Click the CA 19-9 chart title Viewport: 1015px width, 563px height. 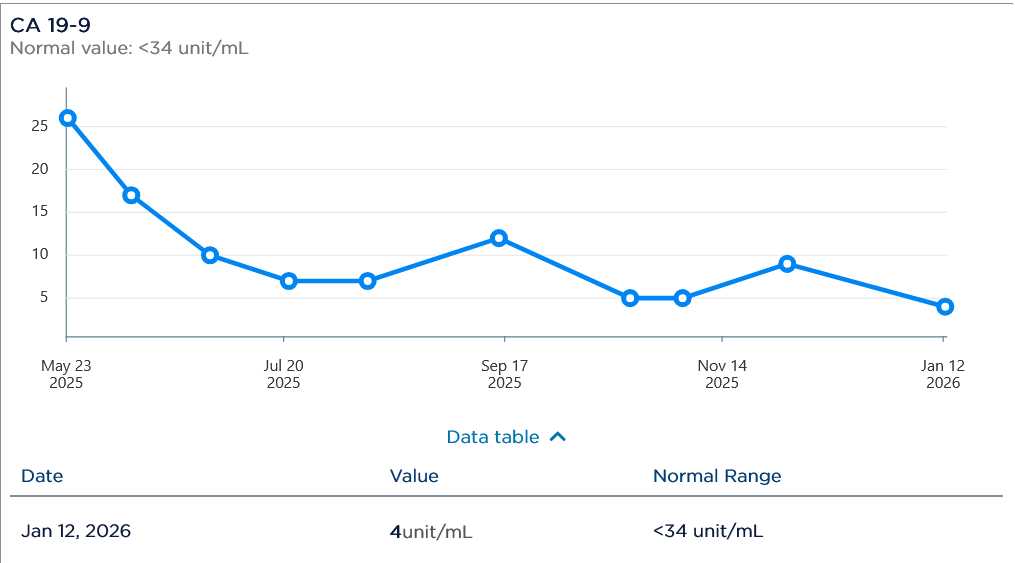click(x=50, y=26)
